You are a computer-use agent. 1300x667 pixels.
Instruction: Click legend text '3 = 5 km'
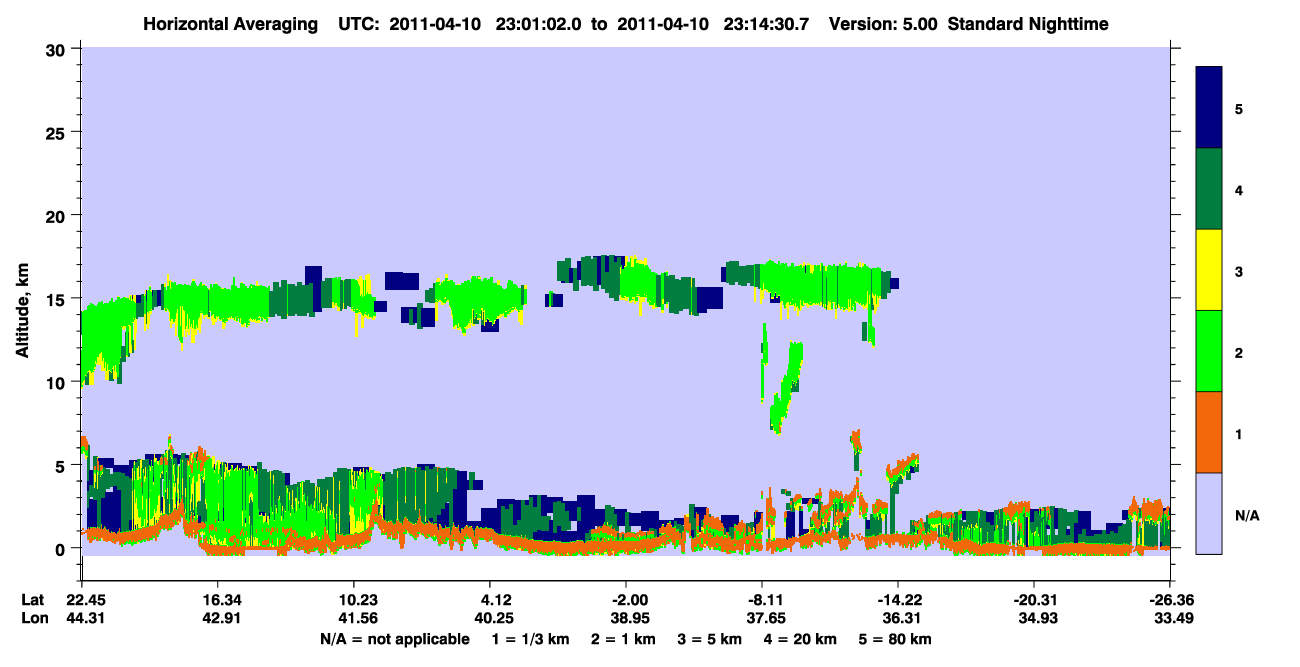tap(711, 639)
